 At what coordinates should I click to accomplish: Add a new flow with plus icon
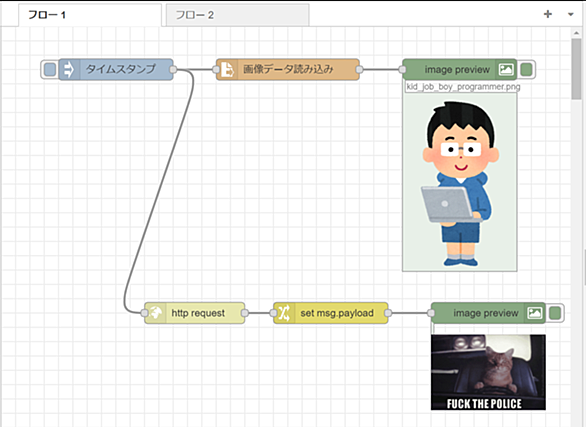click(x=548, y=14)
